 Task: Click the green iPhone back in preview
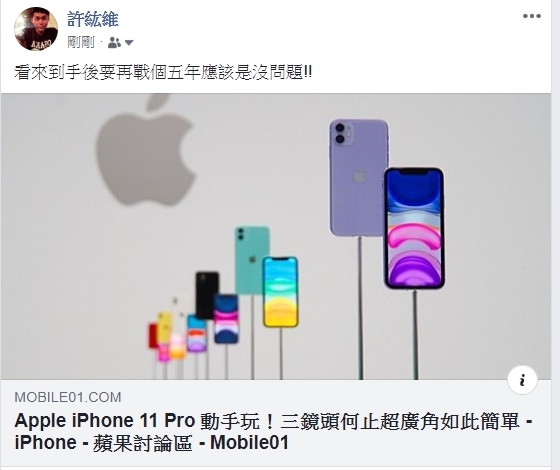[251, 260]
